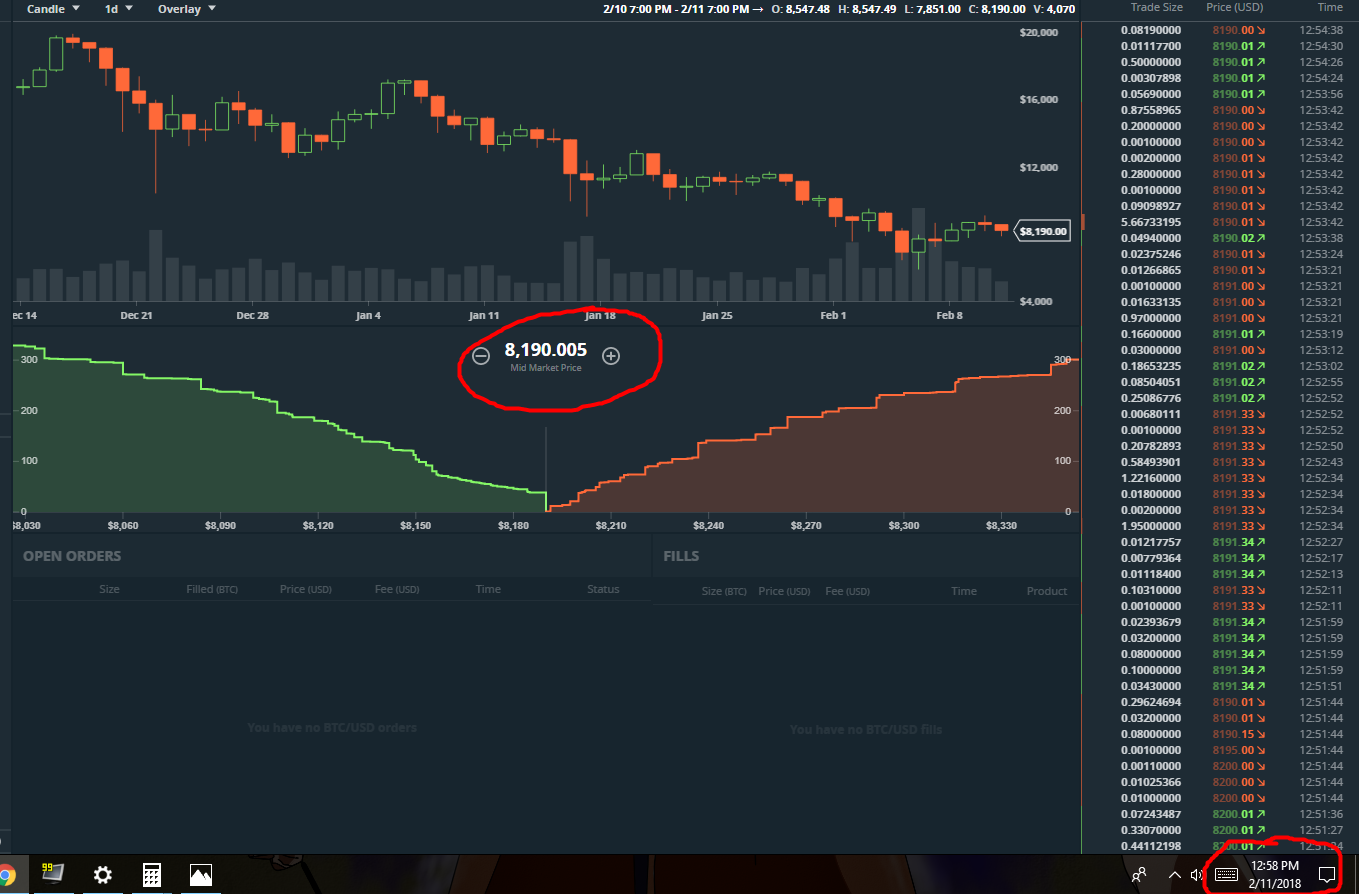
Task: Click the People icon in system tray
Action: (x=1139, y=875)
